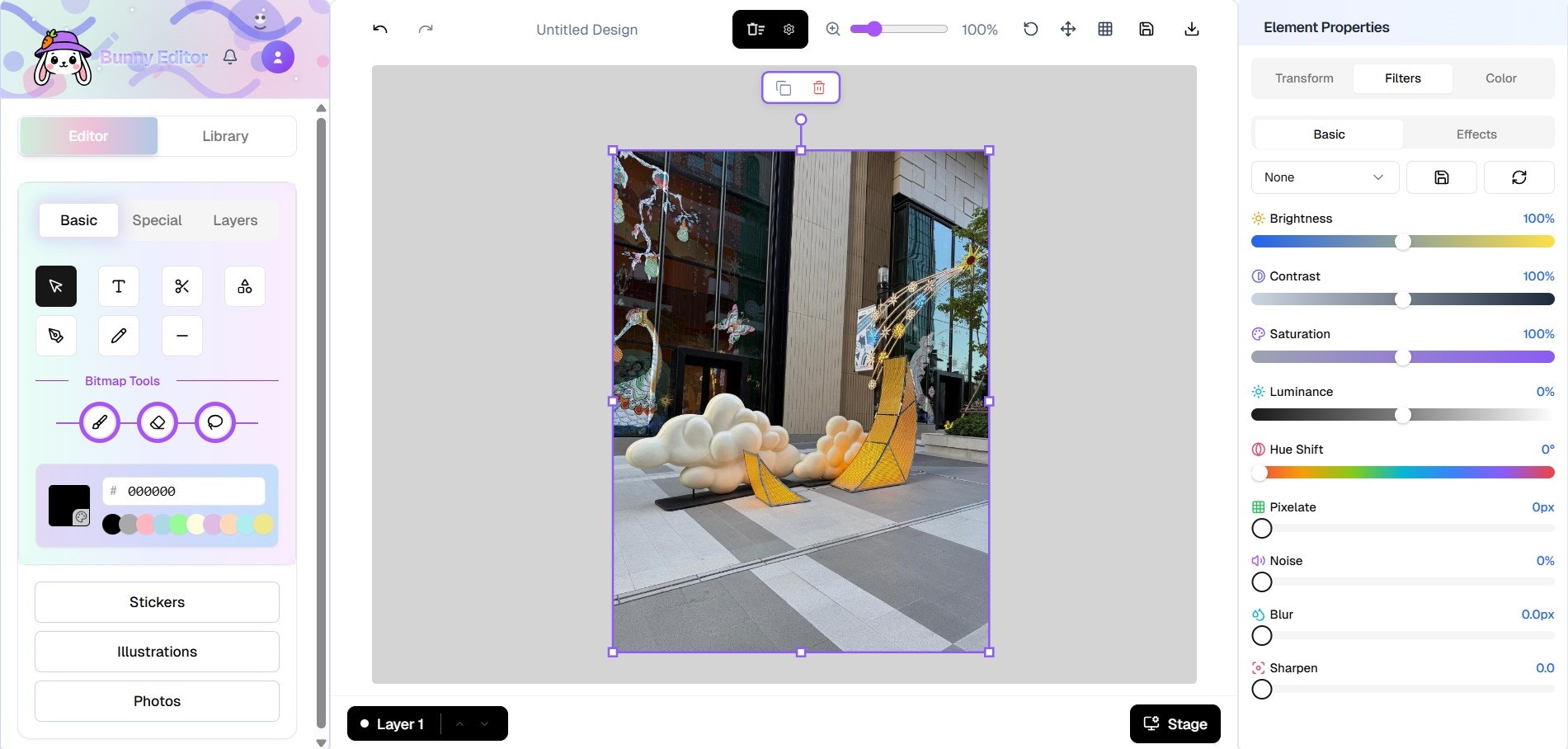1568x749 pixels.
Task: Open the filter preset None dropdown
Action: pyautogui.click(x=1324, y=177)
